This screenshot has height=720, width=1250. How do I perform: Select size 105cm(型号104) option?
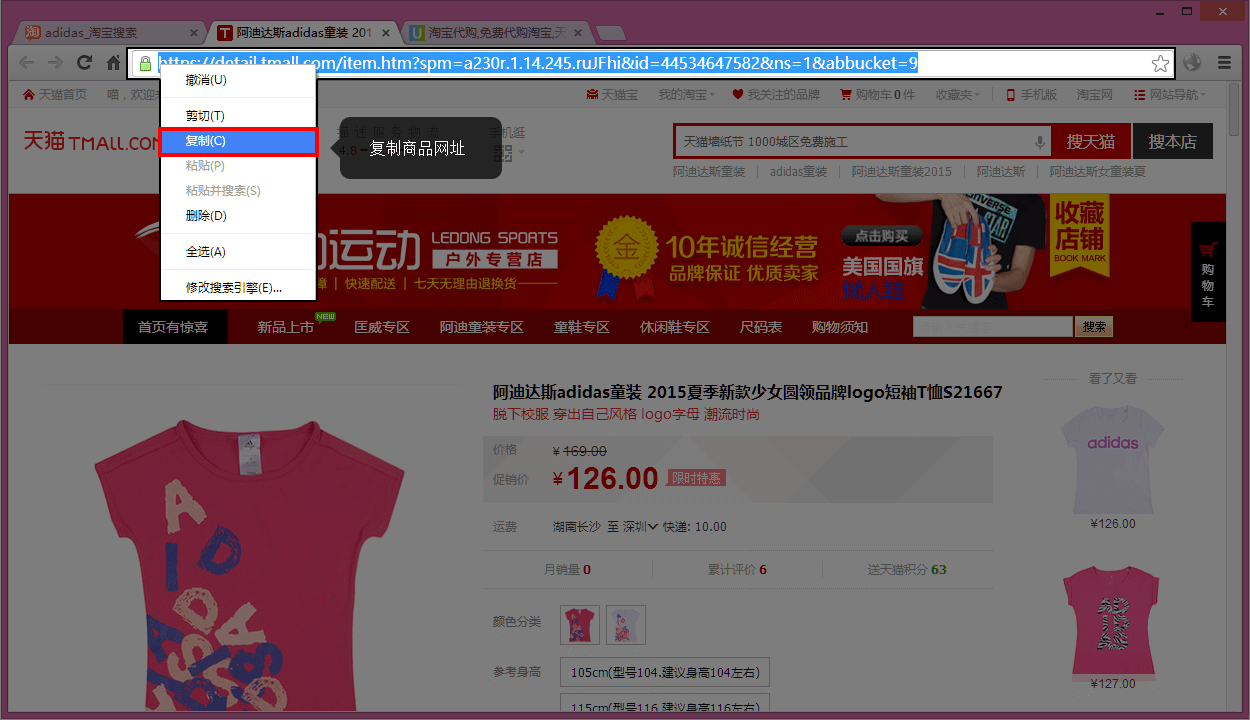coord(665,672)
